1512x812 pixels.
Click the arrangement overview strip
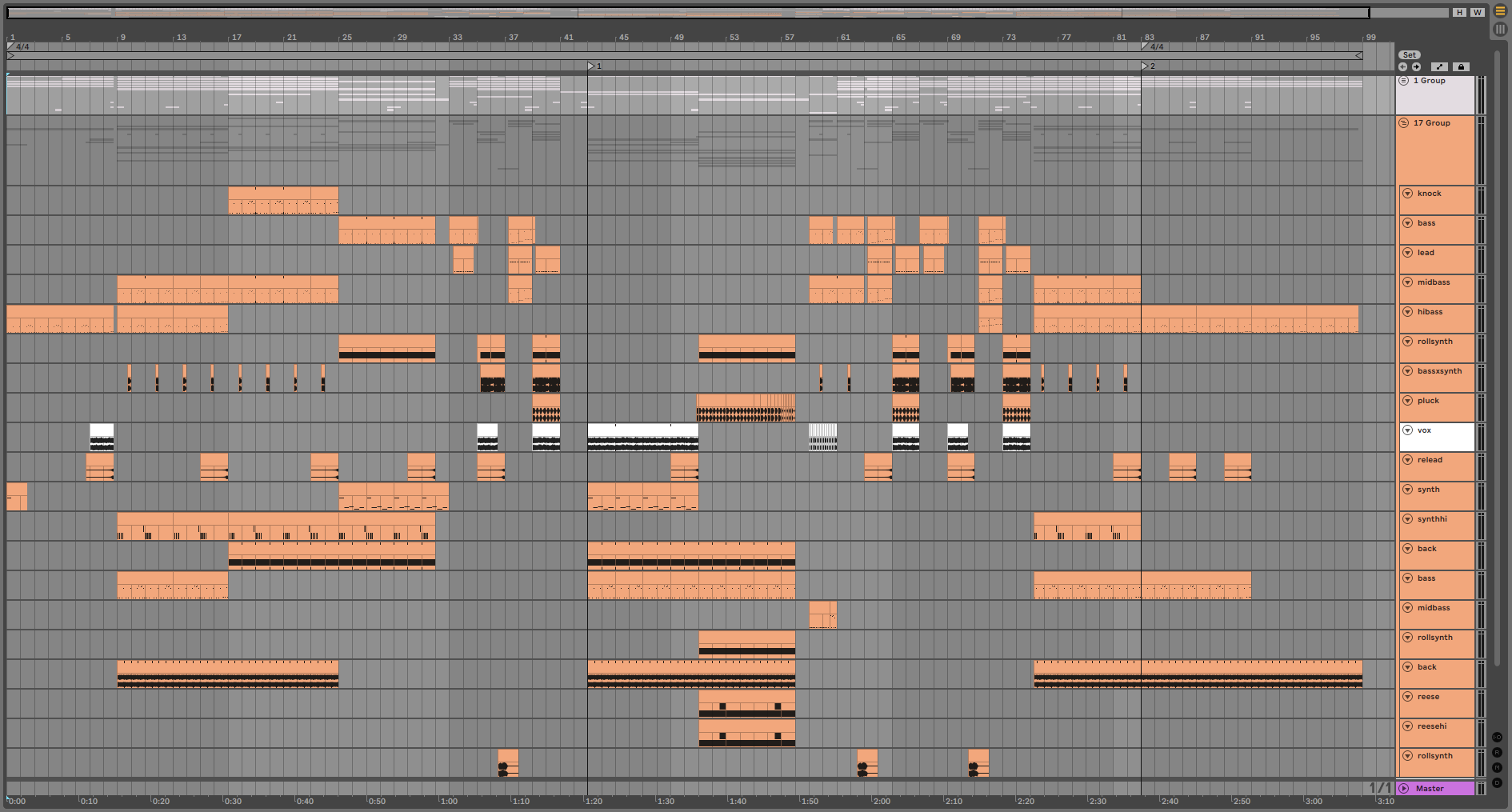click(x=688, y=13)
